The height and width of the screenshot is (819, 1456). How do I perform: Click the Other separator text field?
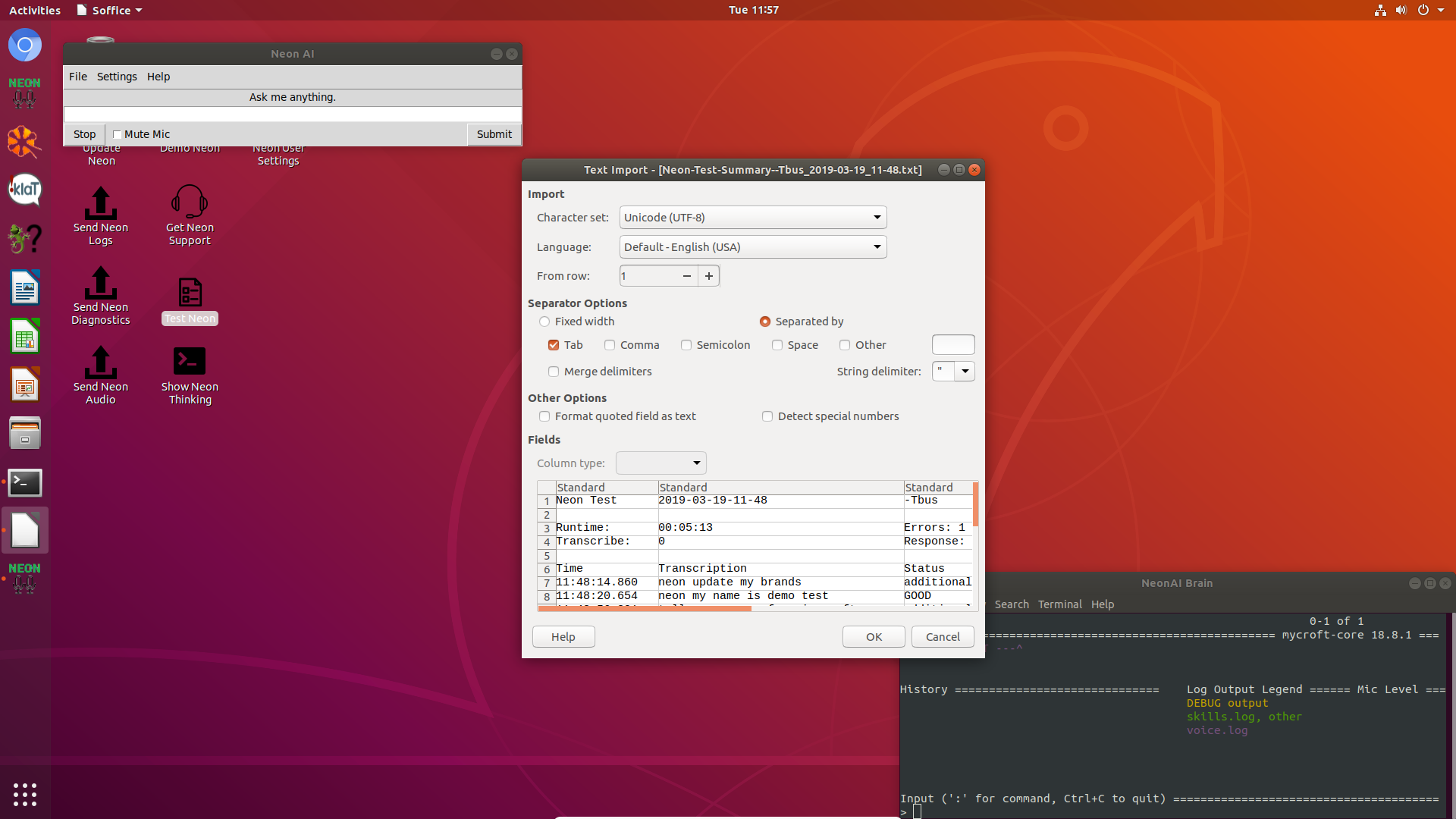point(953,345)
